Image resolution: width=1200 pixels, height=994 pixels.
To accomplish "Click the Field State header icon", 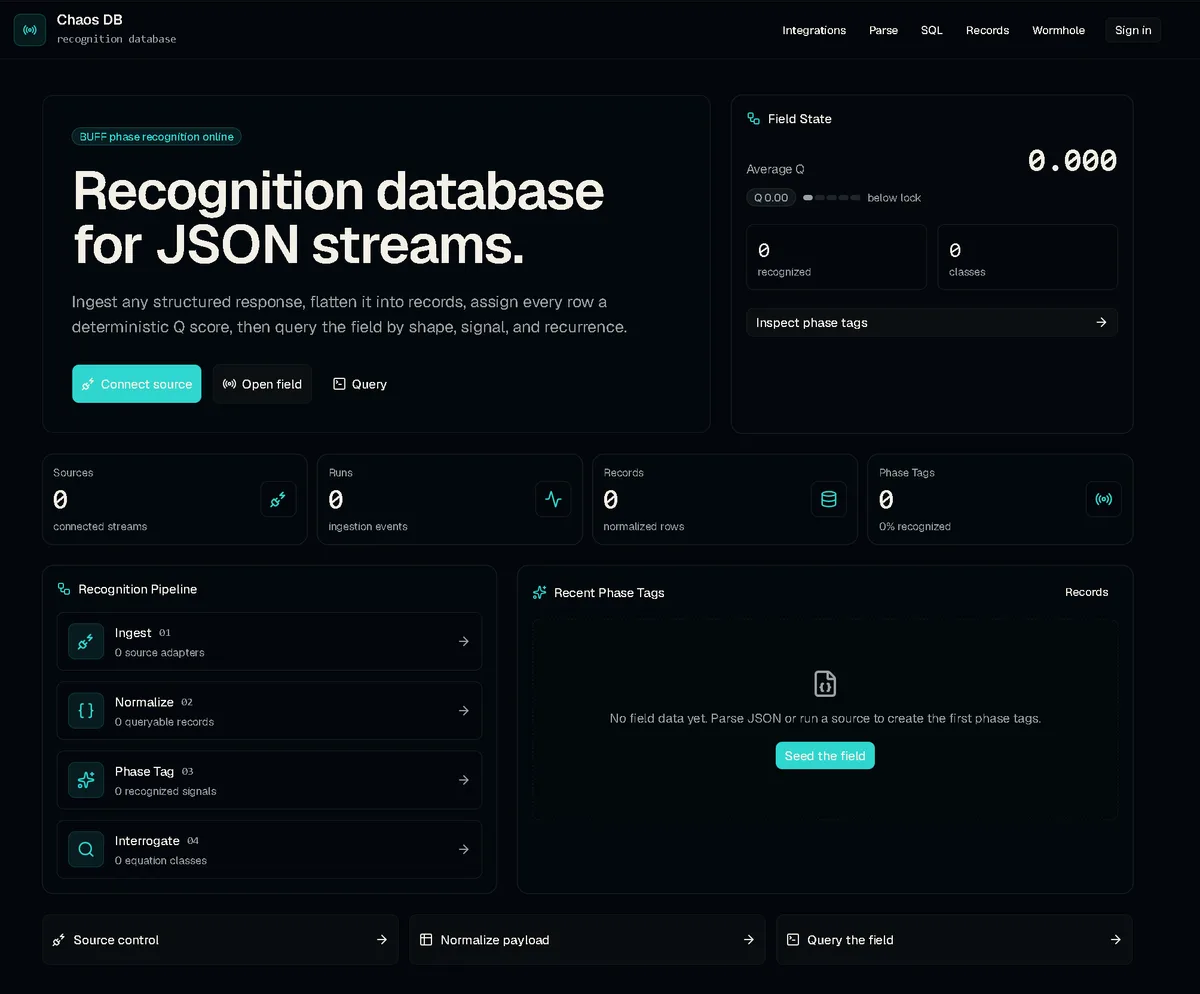I will 754,119.
